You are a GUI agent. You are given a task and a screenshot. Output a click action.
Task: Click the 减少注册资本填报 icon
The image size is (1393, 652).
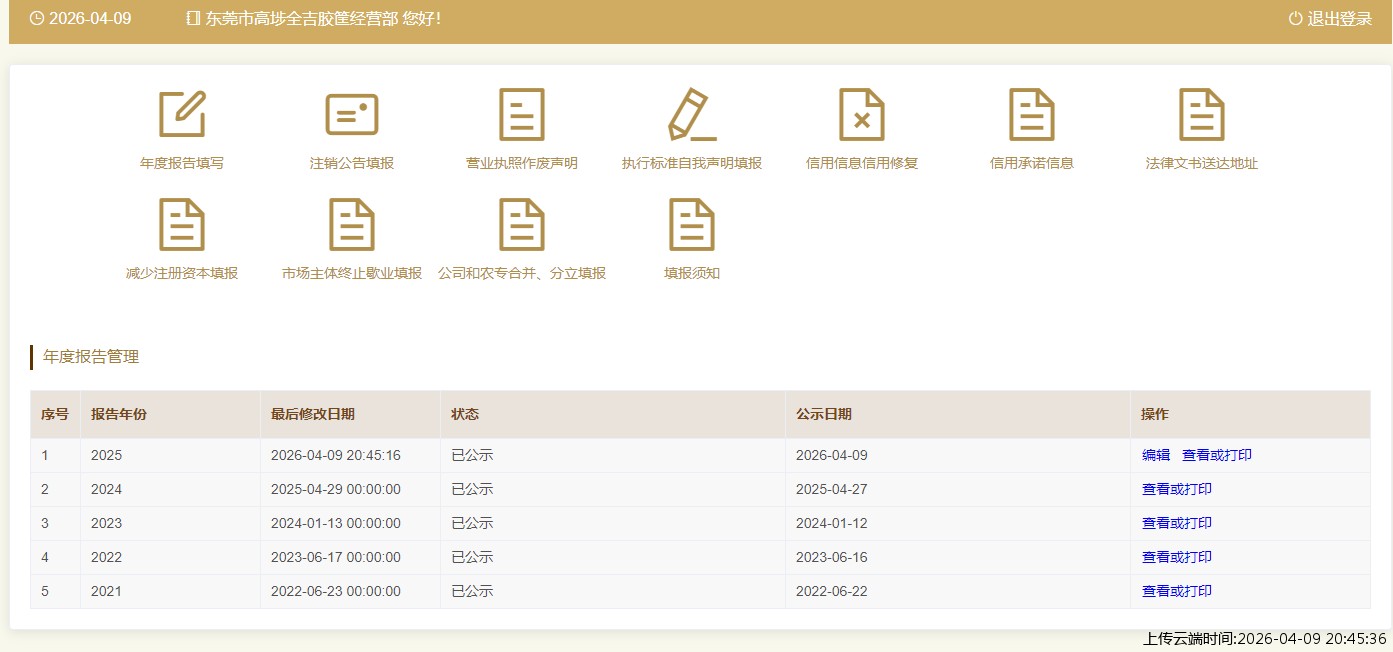point(182,225)
